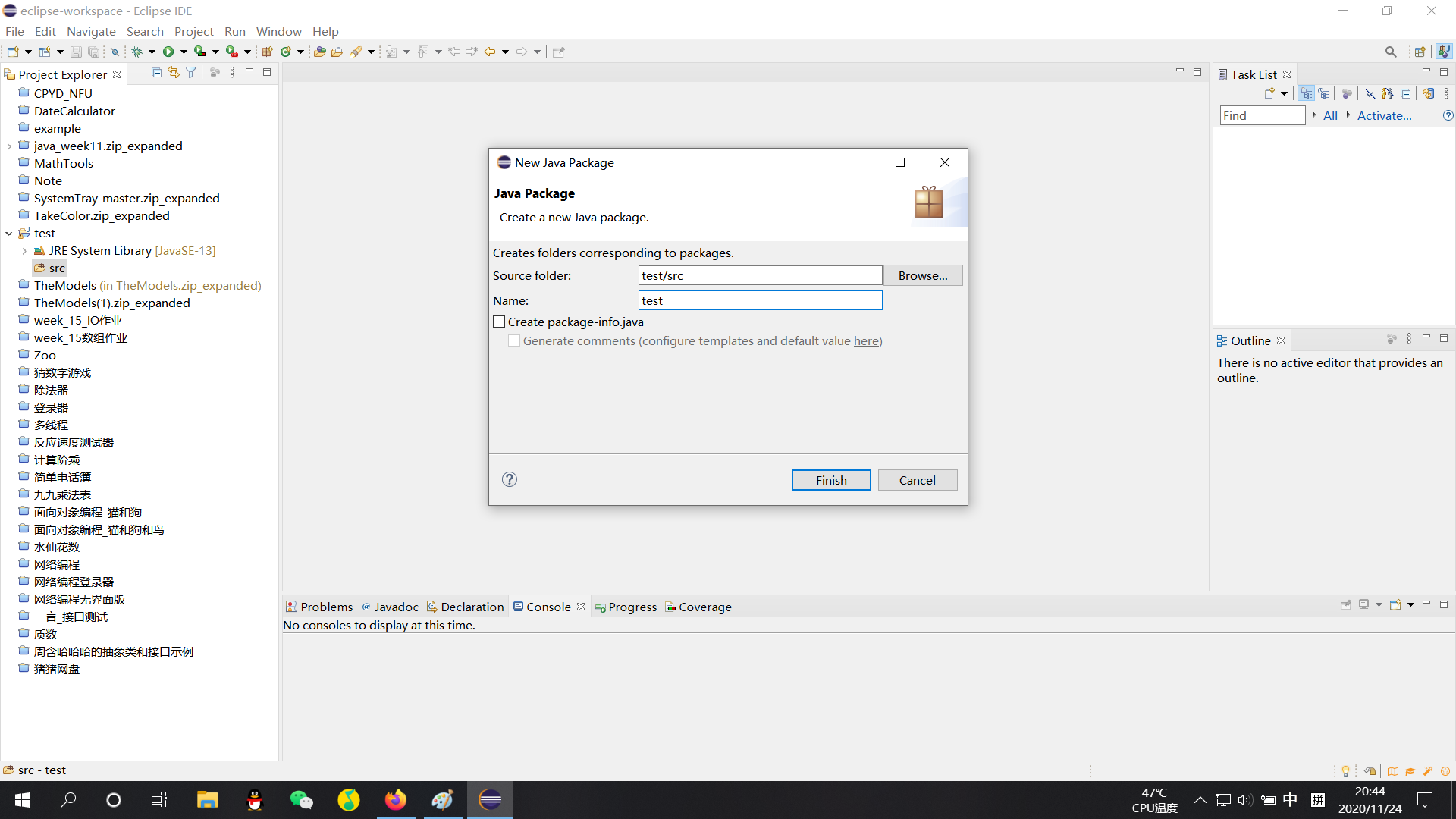Collapse the test project in Project Explorer
Viewport: 1456px width, 819px height.
click(8, 234)
